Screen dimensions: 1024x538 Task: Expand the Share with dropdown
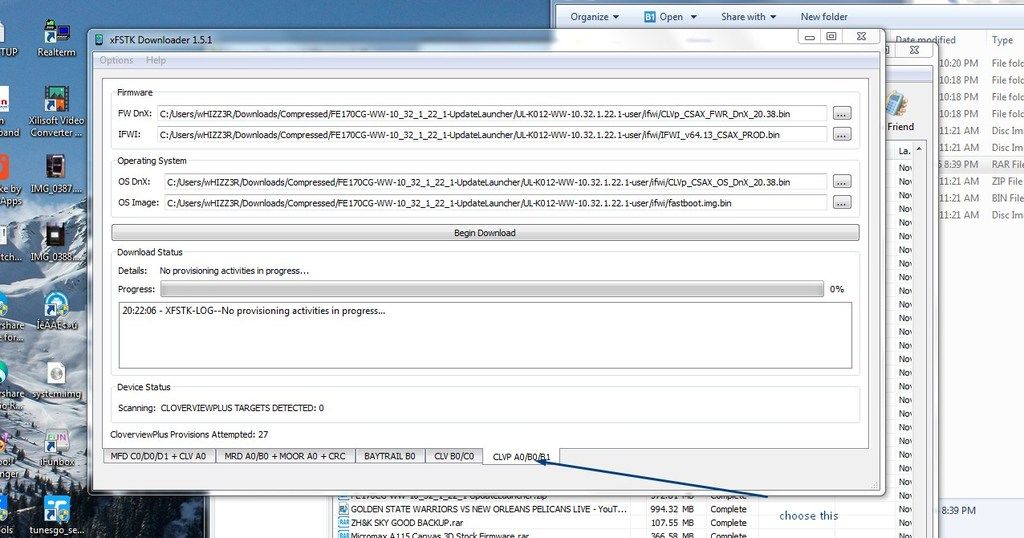pyautogui.click(x=748, y=17)
